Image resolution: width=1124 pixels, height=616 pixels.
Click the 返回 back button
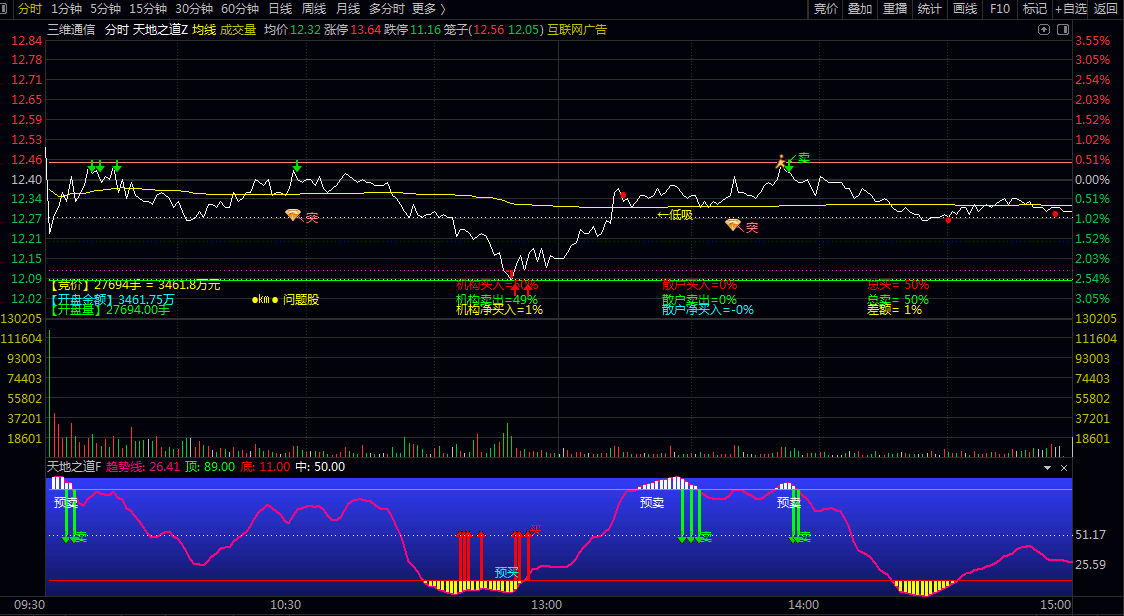(1106, 9)
